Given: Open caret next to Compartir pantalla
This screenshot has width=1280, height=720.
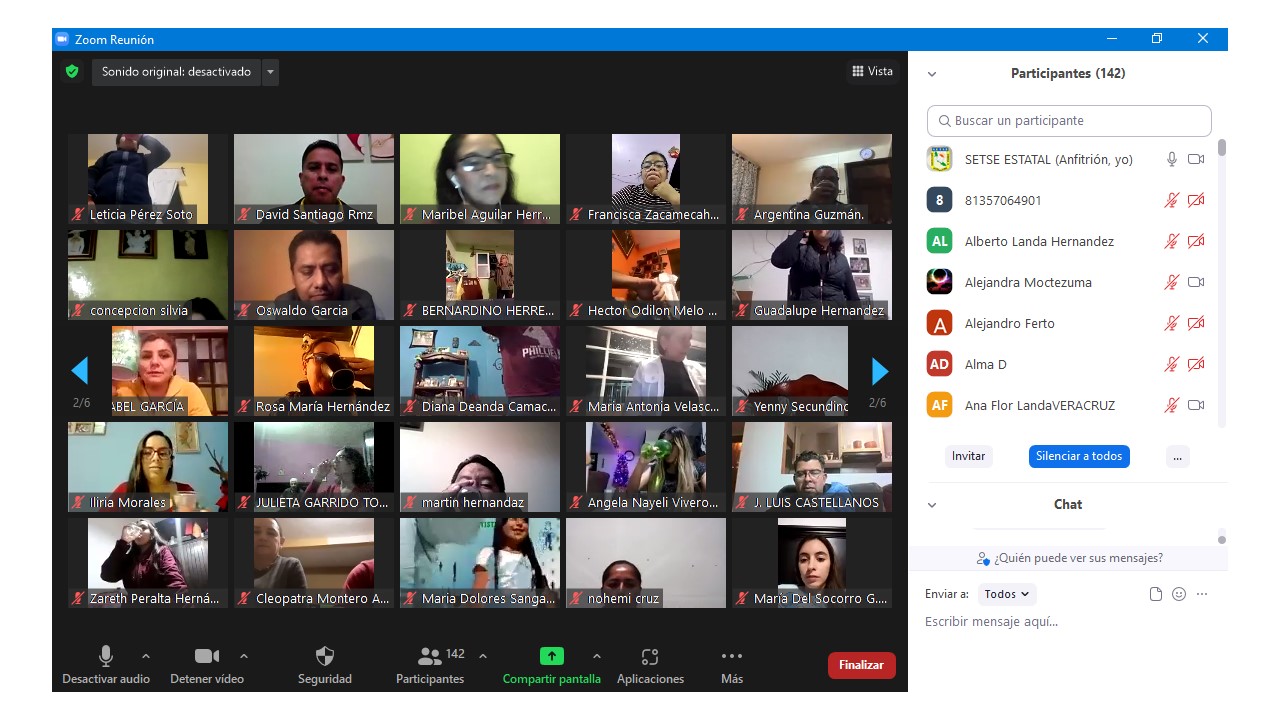Looking at the screenshot, I should point(597,656).
